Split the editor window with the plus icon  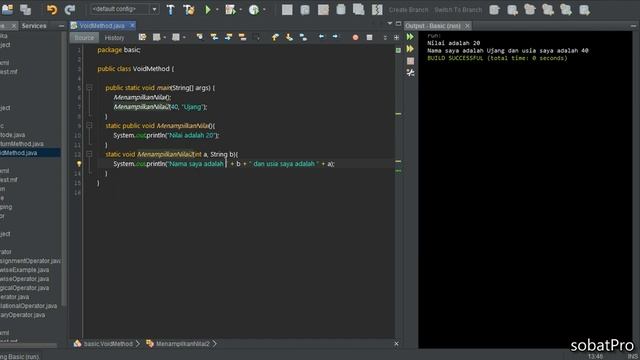point(396,37)
